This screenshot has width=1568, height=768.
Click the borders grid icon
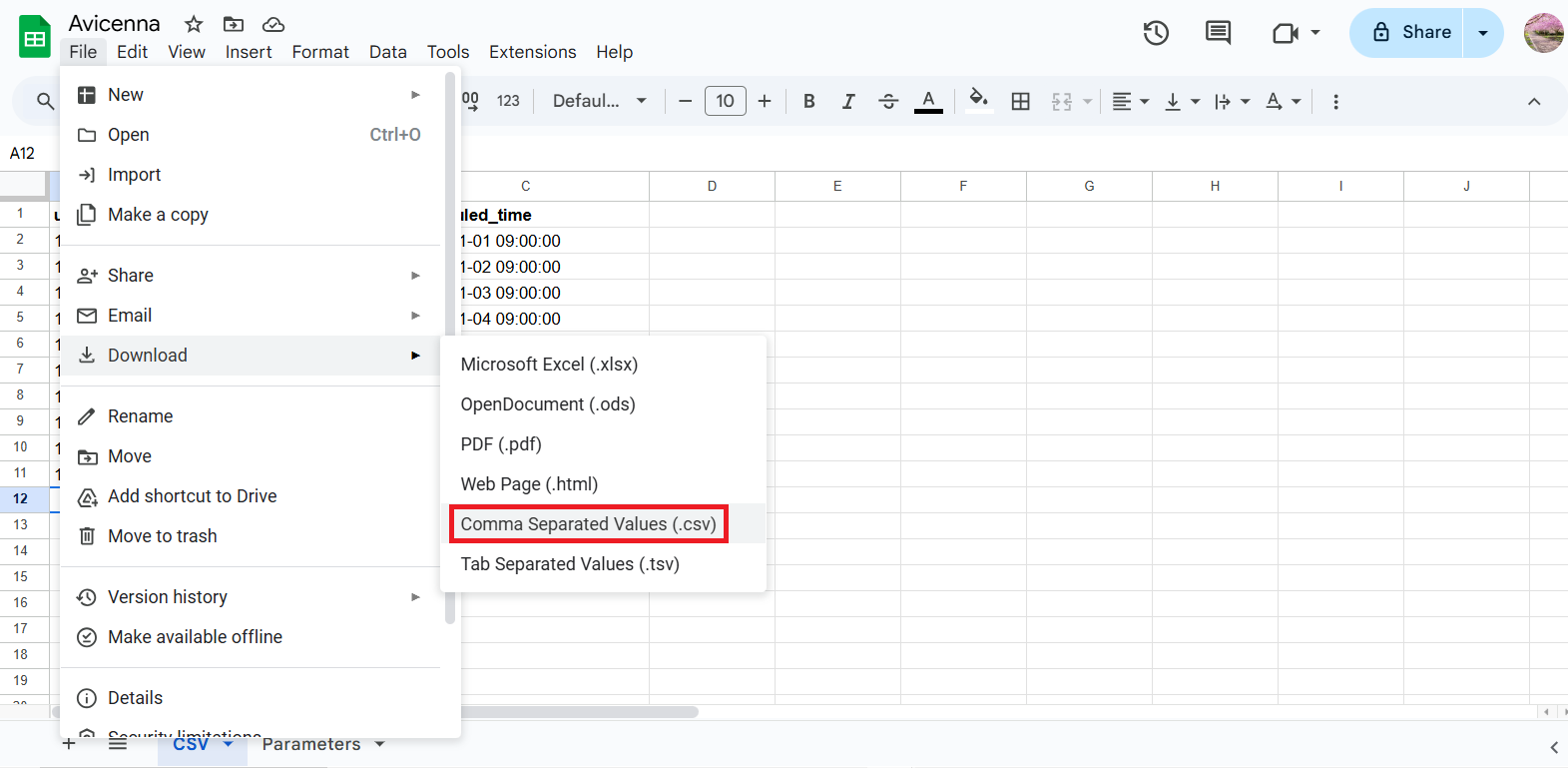point(1020,101)
